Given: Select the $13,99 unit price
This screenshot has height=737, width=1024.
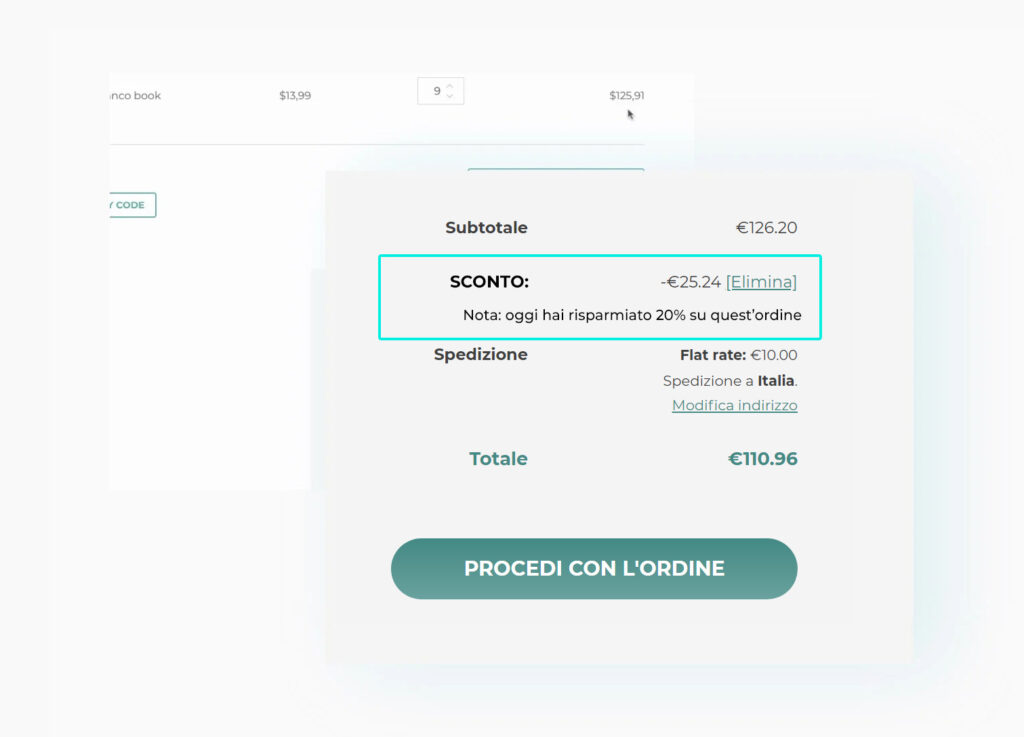Looking at the screenshot, I should [295, 96].
